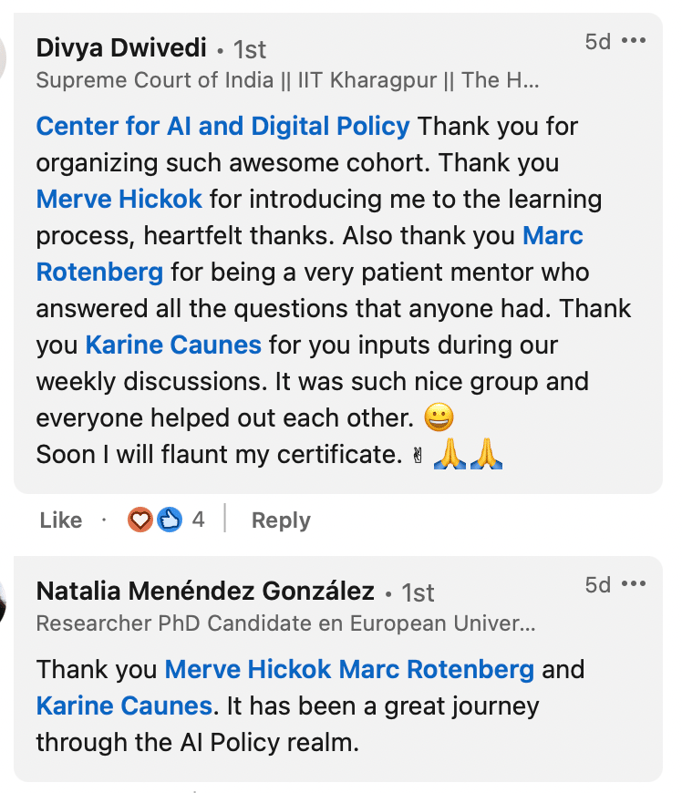Open Divya Dwivedi's profile name
This screenshot has height=793, width=682.
pyautogui.click(x=122, y=47)
